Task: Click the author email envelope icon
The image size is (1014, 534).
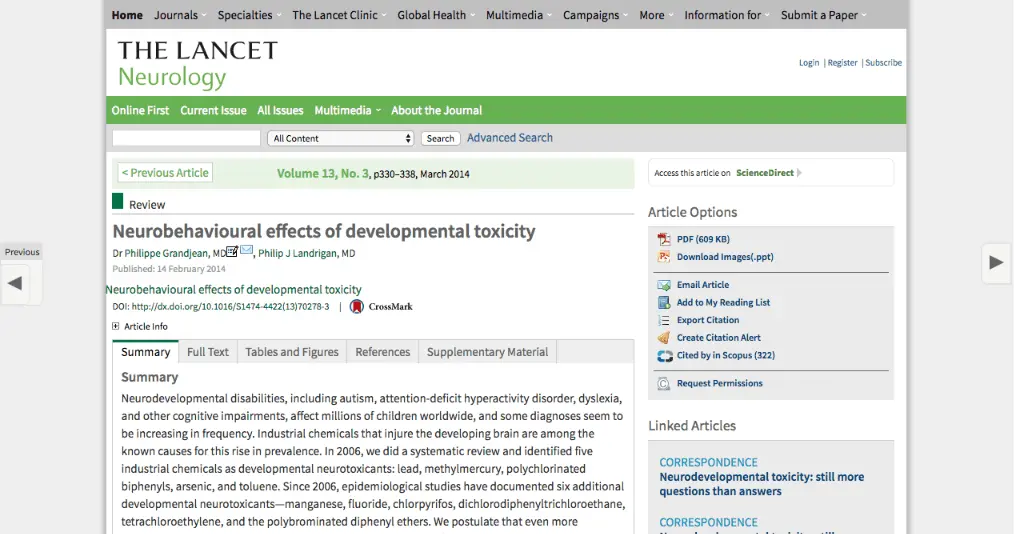Action: click(246, 252)
